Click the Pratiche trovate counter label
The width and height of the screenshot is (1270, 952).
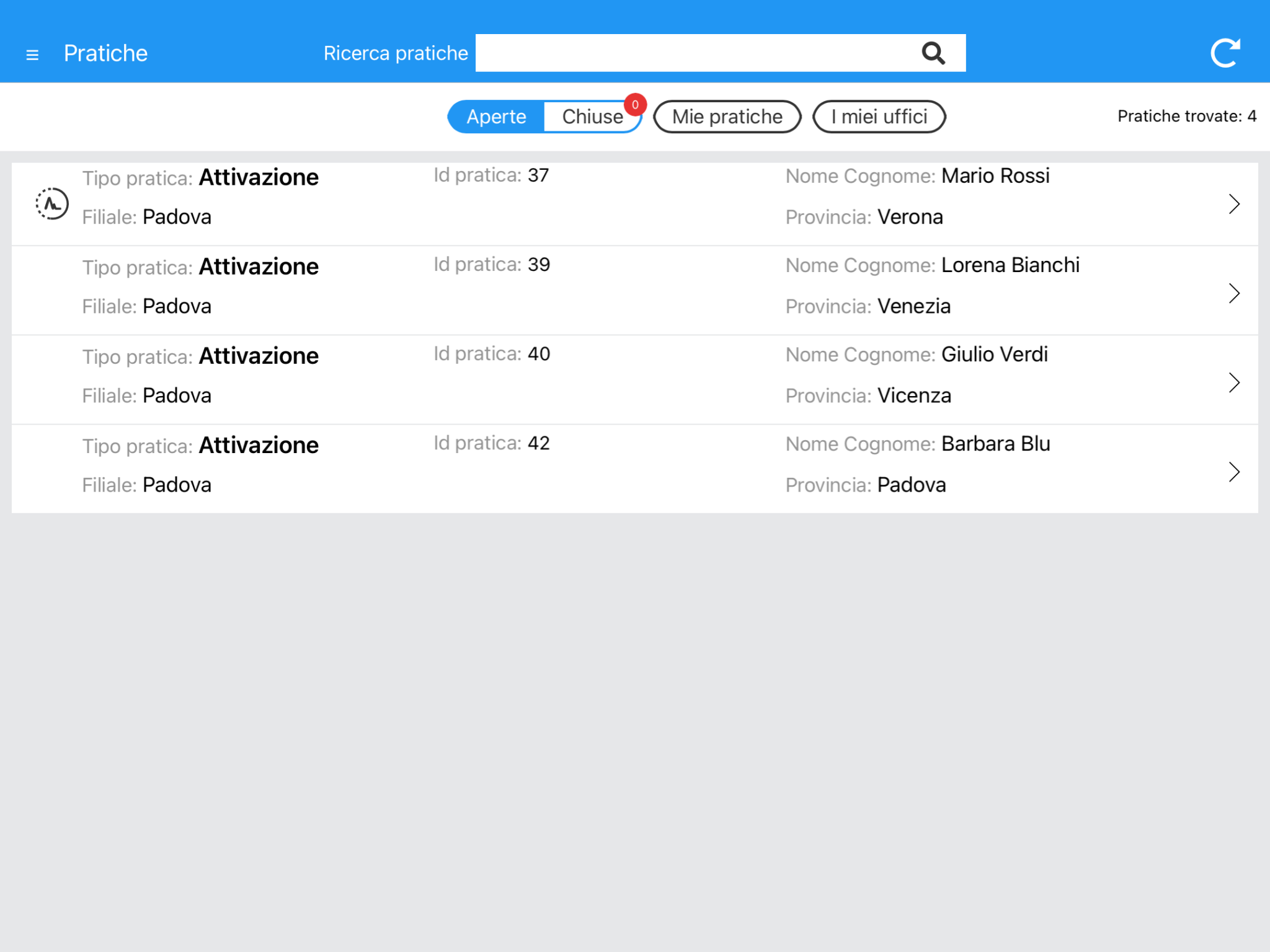coord(1186,117)
